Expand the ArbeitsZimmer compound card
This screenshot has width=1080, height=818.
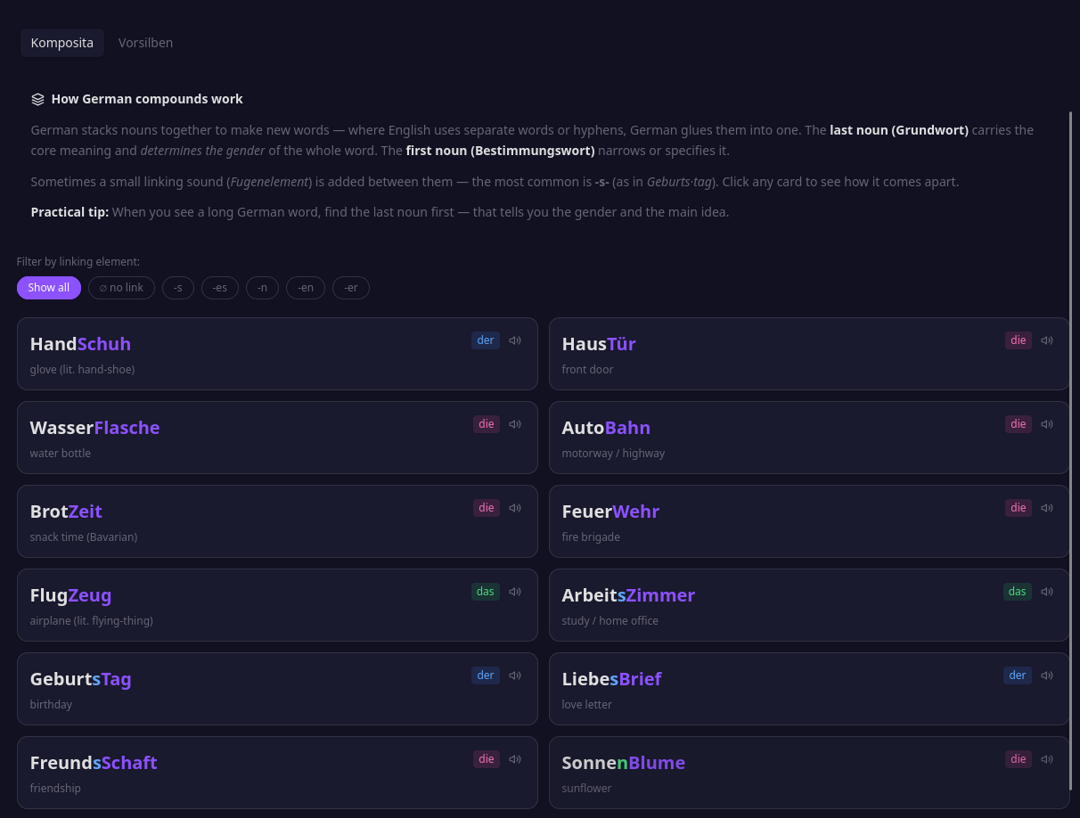point(809,604)
